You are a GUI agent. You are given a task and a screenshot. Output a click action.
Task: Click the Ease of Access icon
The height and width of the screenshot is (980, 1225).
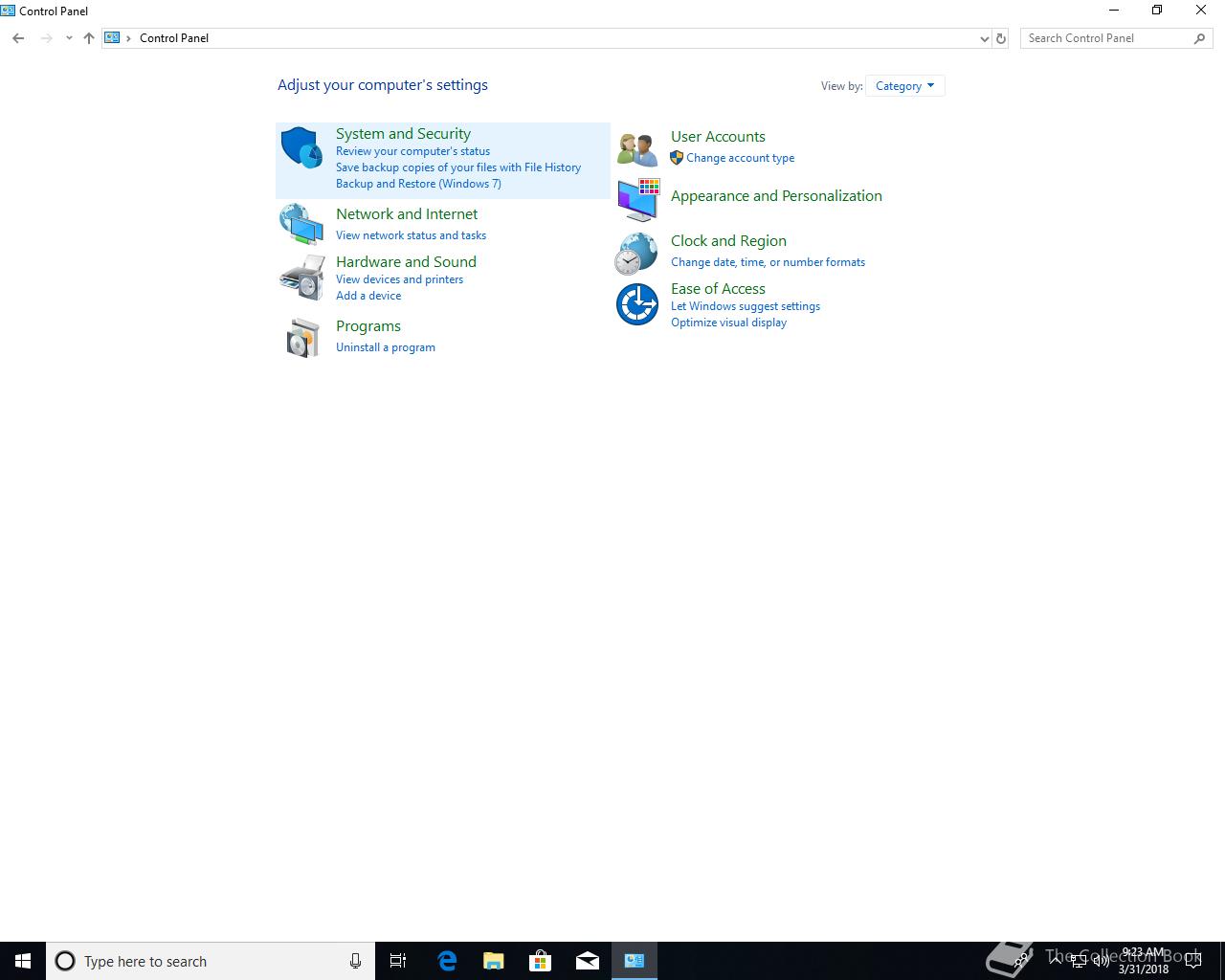click(x=637, y=304)
